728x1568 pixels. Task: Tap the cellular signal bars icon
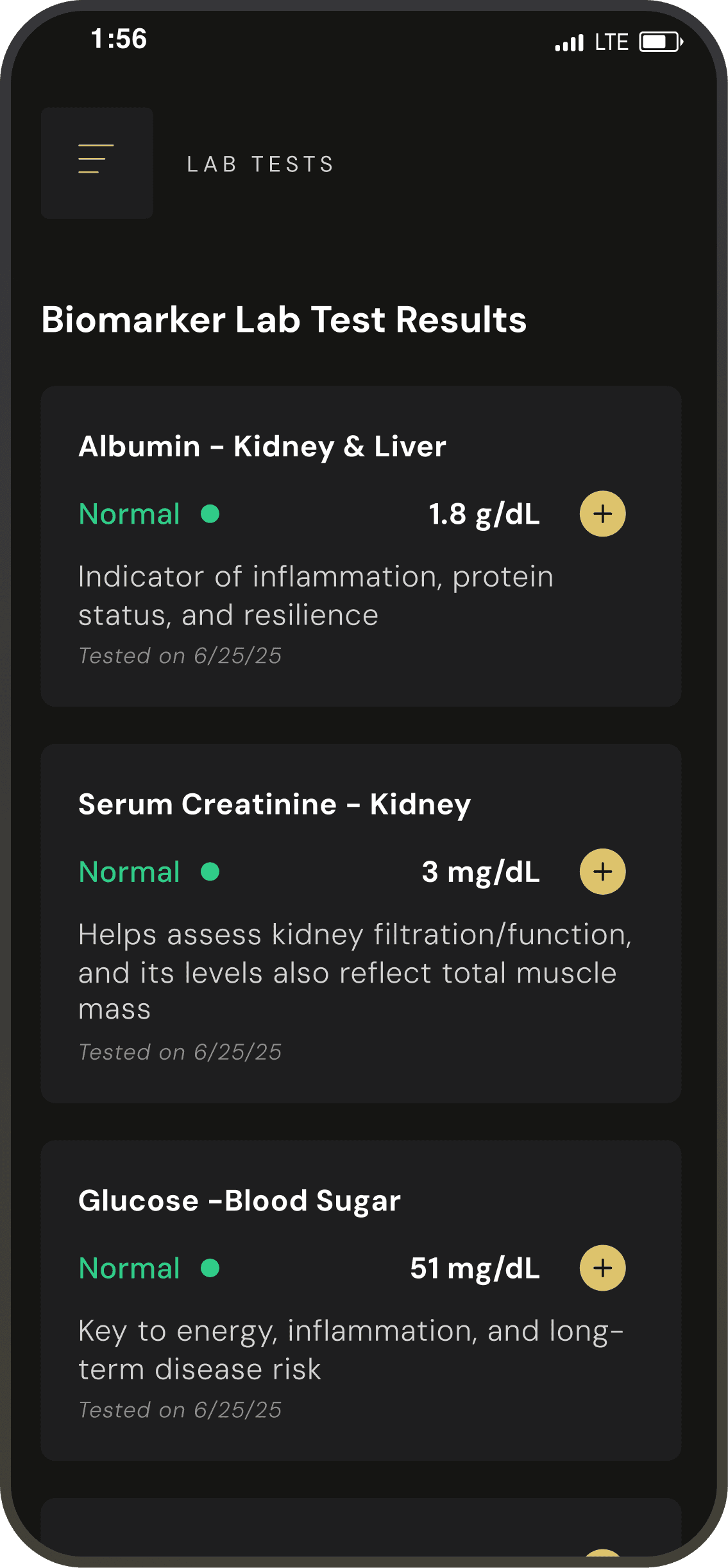pos(569,43)
